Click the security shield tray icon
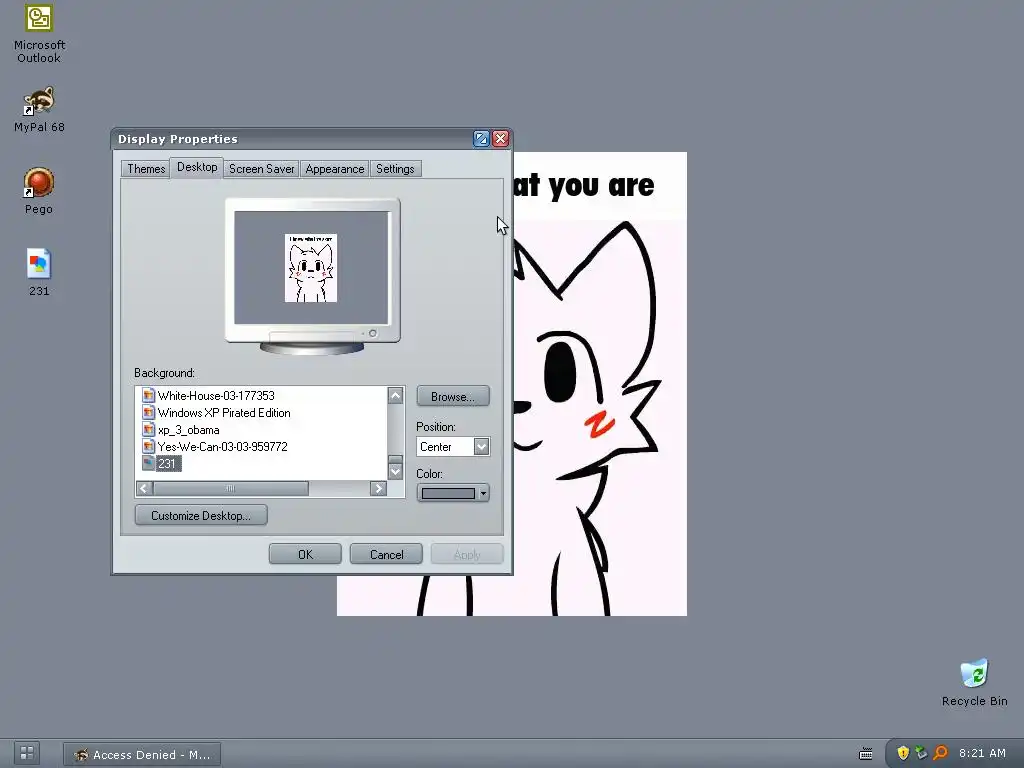1024x768 pixels. 903,753
